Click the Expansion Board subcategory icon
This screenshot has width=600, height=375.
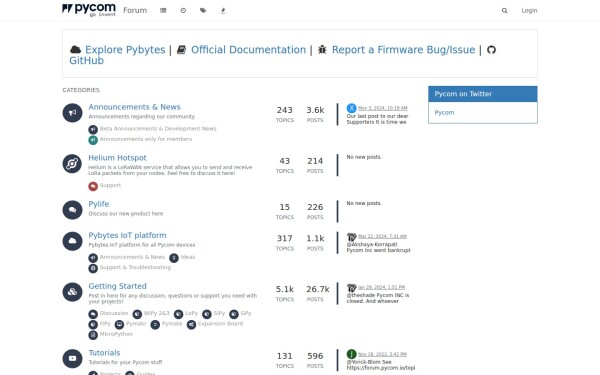tap(191, 324)
